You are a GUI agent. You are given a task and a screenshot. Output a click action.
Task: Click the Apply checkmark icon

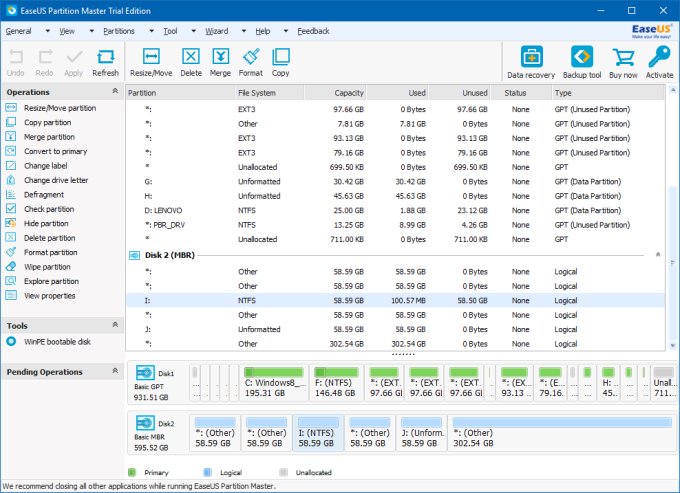click(74, 63)
